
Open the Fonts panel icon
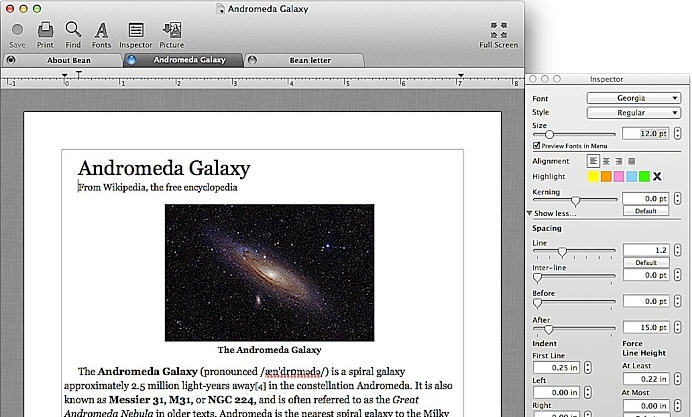click(x=102, y=30)
